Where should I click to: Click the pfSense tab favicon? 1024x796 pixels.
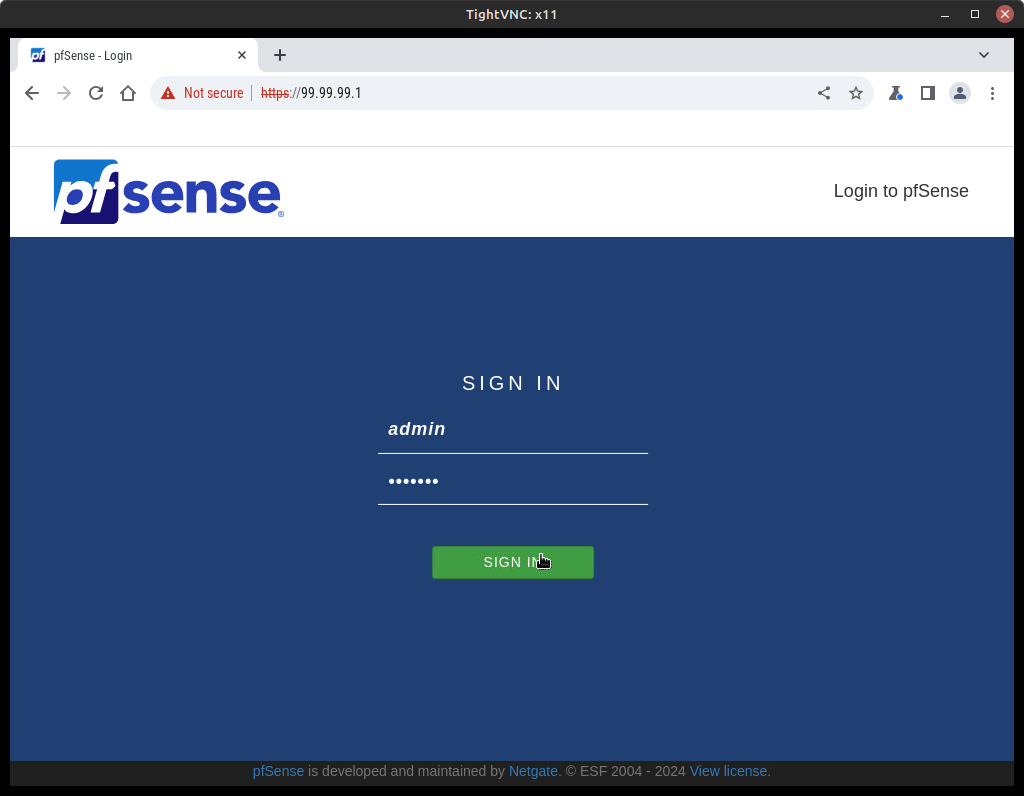pyautogui.click(x=39, y=56)
